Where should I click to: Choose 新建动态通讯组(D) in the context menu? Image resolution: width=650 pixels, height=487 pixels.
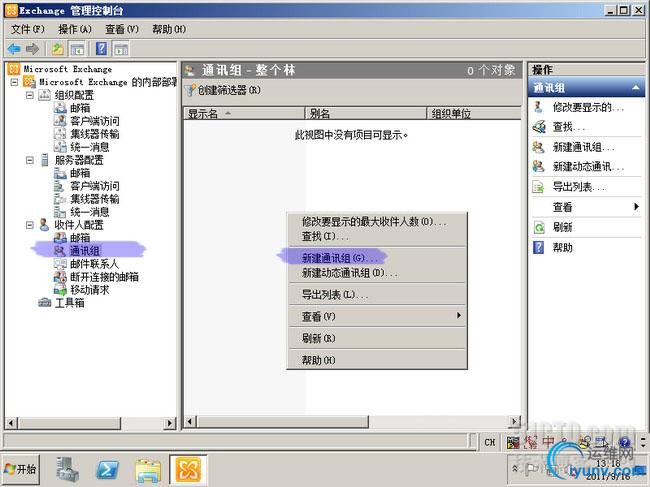(x=377, y=273)
